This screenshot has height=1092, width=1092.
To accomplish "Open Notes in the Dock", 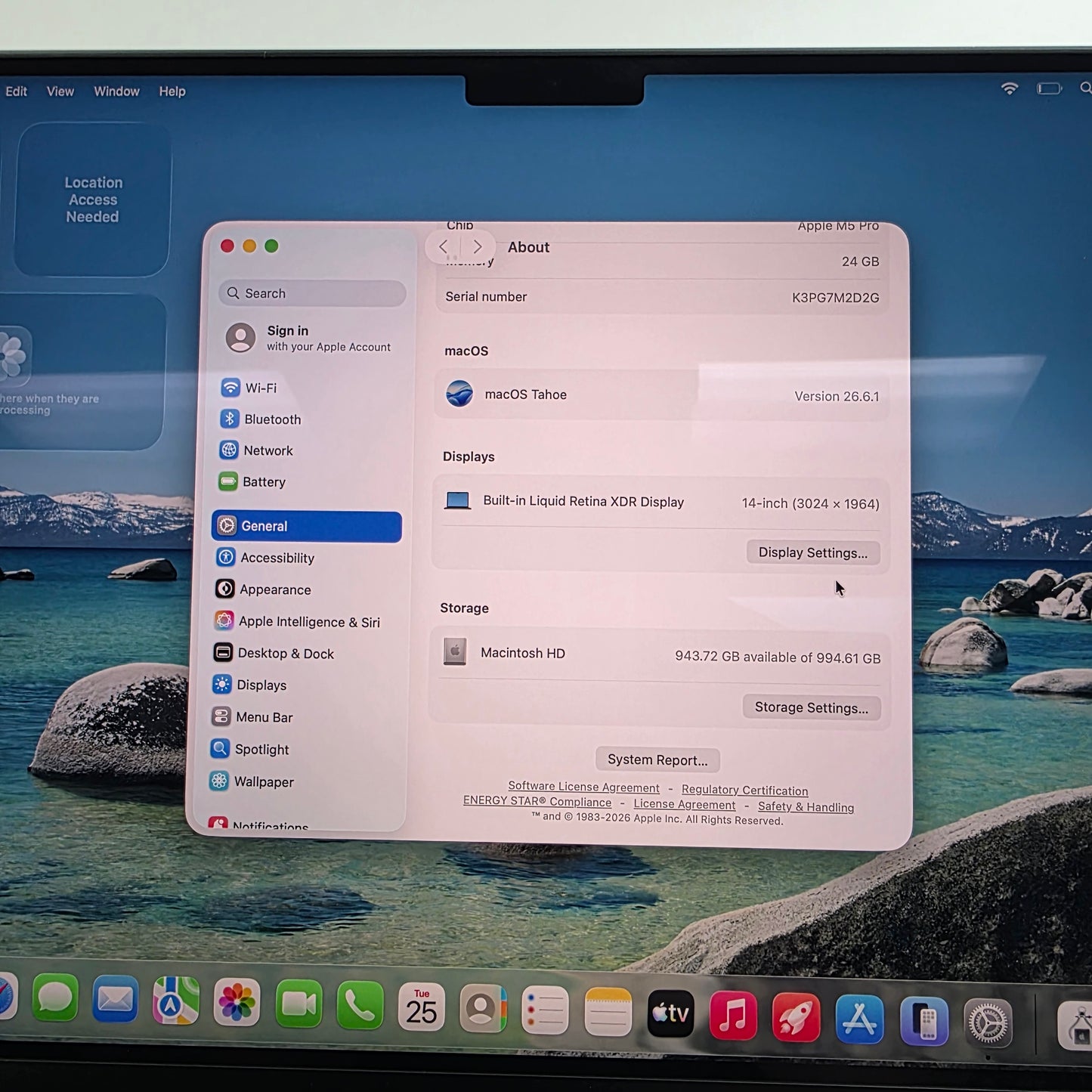I will tap(608, 1012).
